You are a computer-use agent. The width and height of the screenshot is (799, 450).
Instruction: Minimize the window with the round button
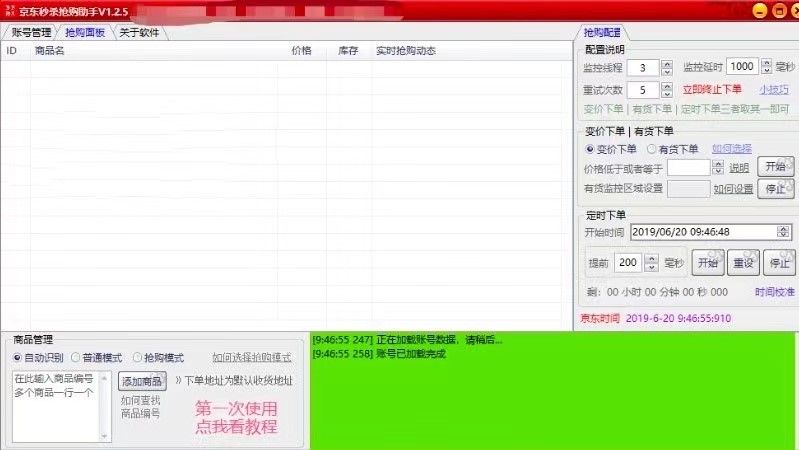click(760, 11)
